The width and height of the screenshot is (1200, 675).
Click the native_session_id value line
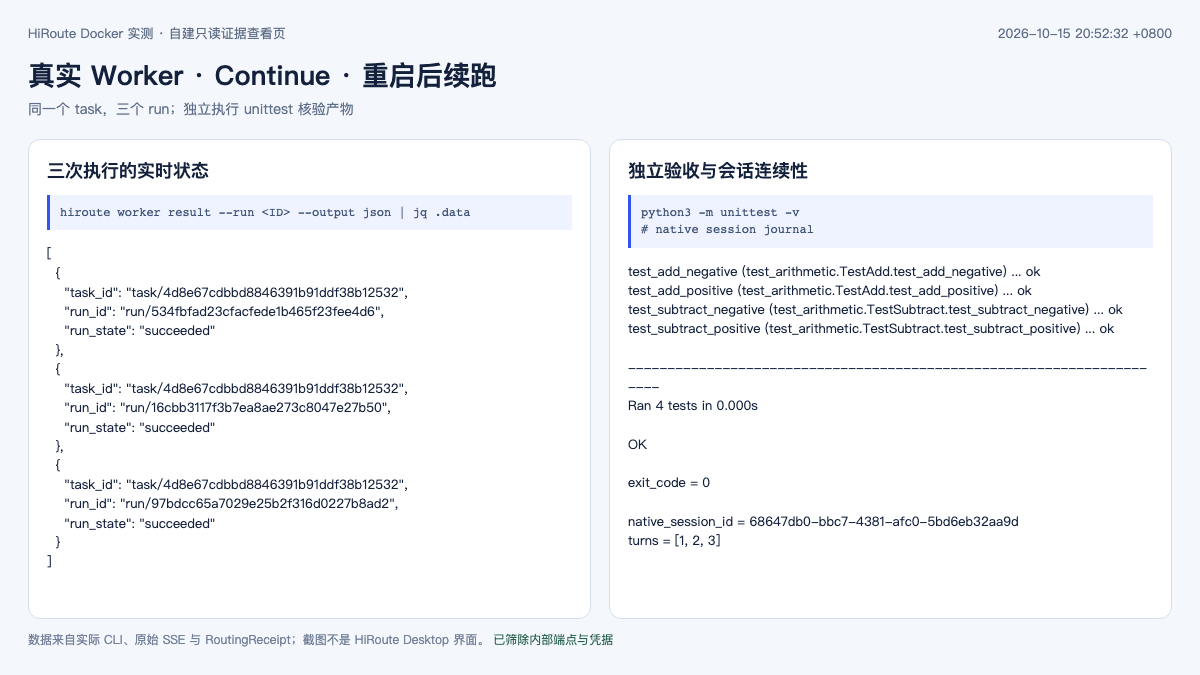823,522
